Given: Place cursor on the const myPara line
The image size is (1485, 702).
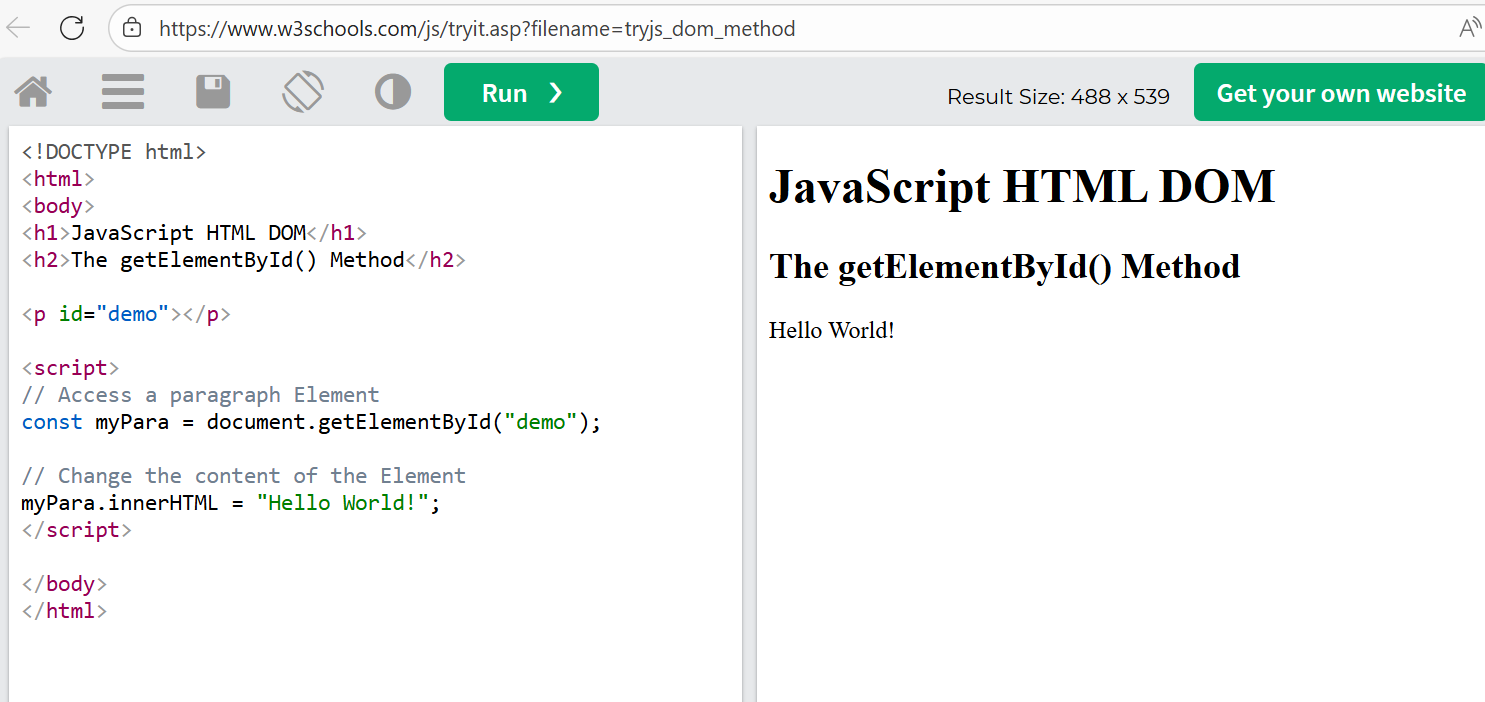Looking at the screenshot, I should (x=311, y=422).
